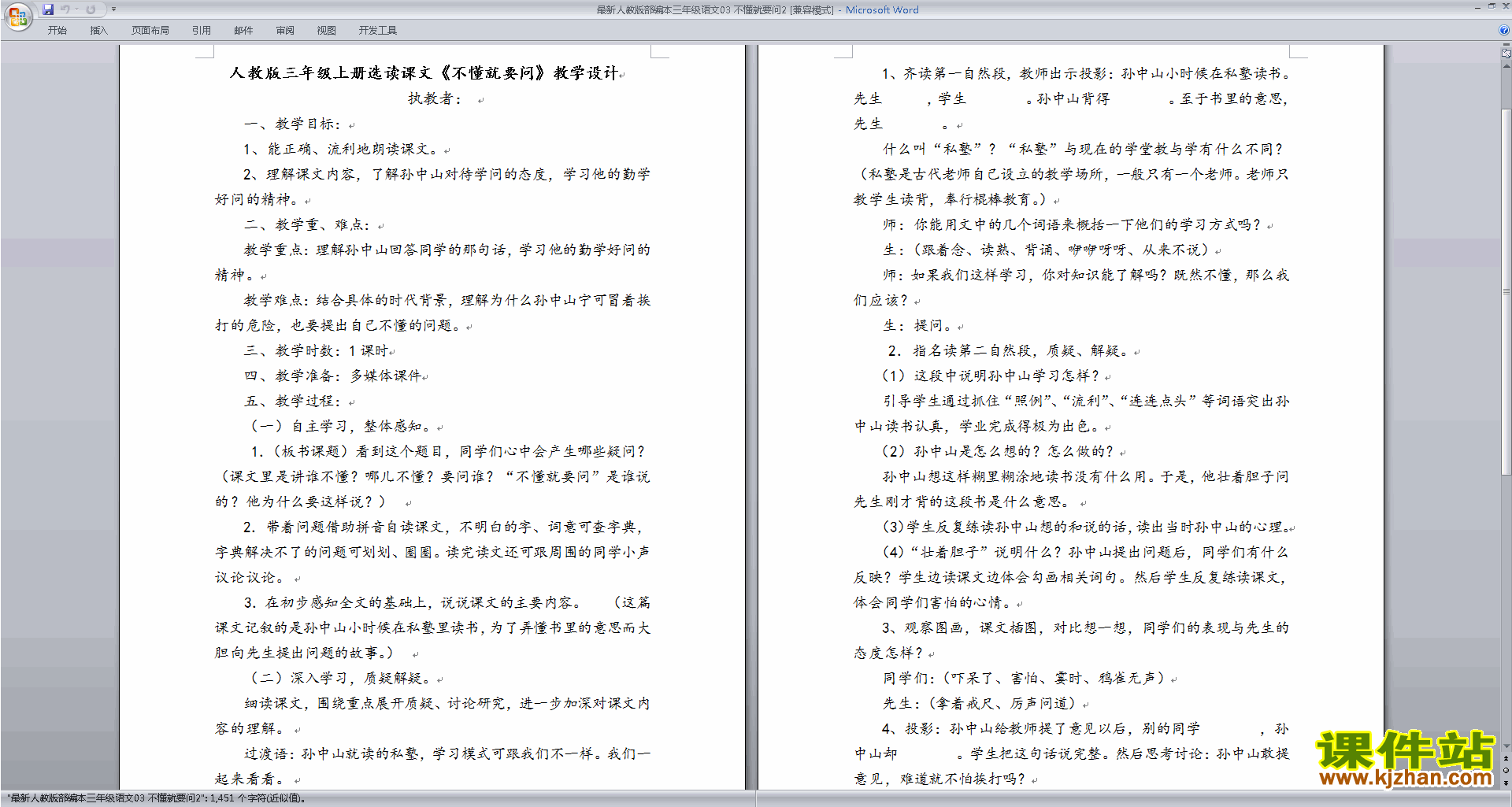Click the Redo icon in quick access toolbar

[91, 9]
